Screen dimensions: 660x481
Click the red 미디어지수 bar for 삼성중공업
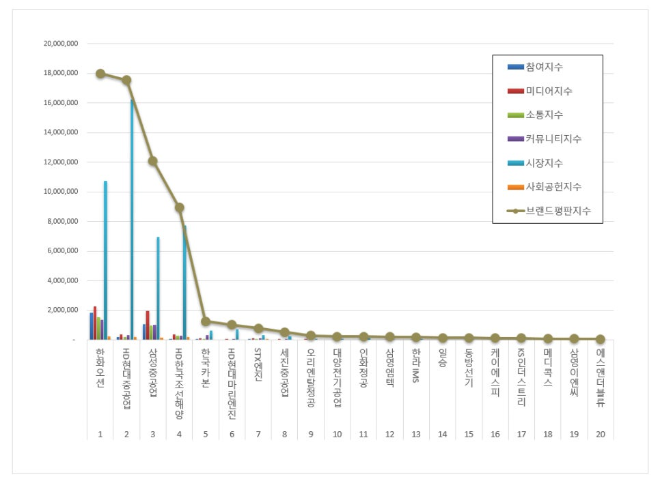(148, 325)
